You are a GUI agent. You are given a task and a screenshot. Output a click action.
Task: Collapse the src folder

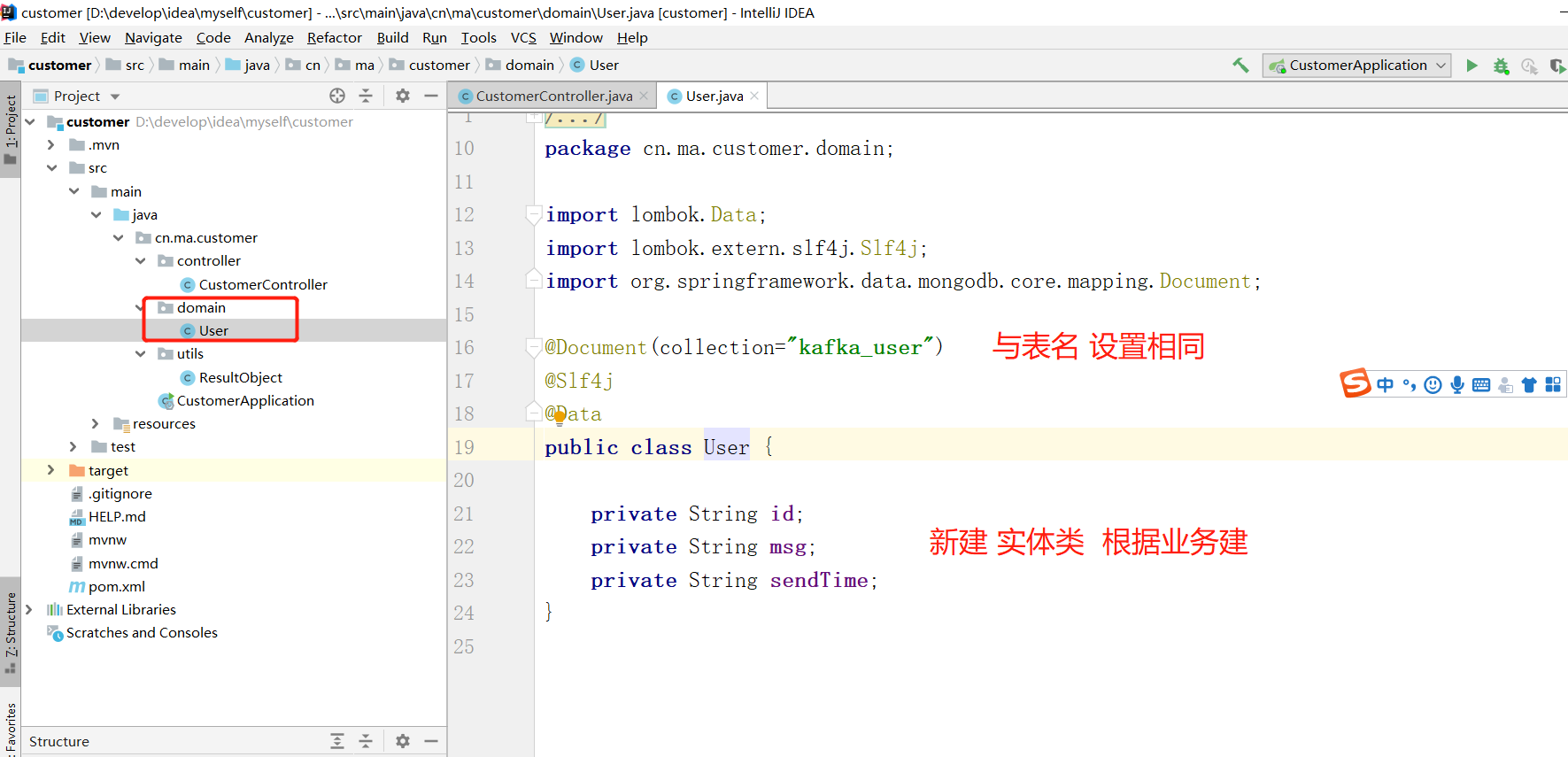pyautogui.click(x=51, y=167)
